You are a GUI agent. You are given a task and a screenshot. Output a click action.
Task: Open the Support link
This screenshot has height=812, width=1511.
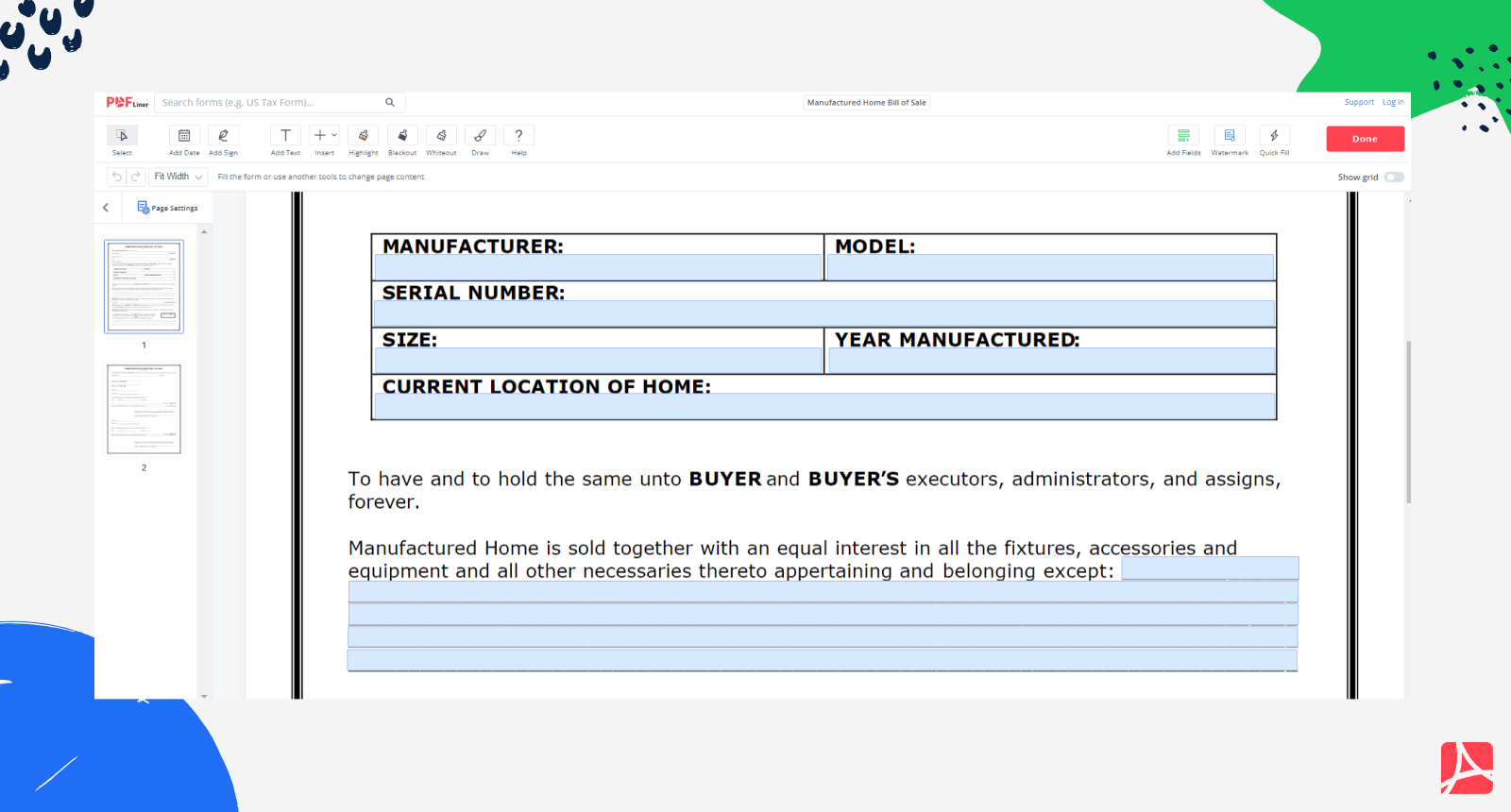coord(1359,102)
